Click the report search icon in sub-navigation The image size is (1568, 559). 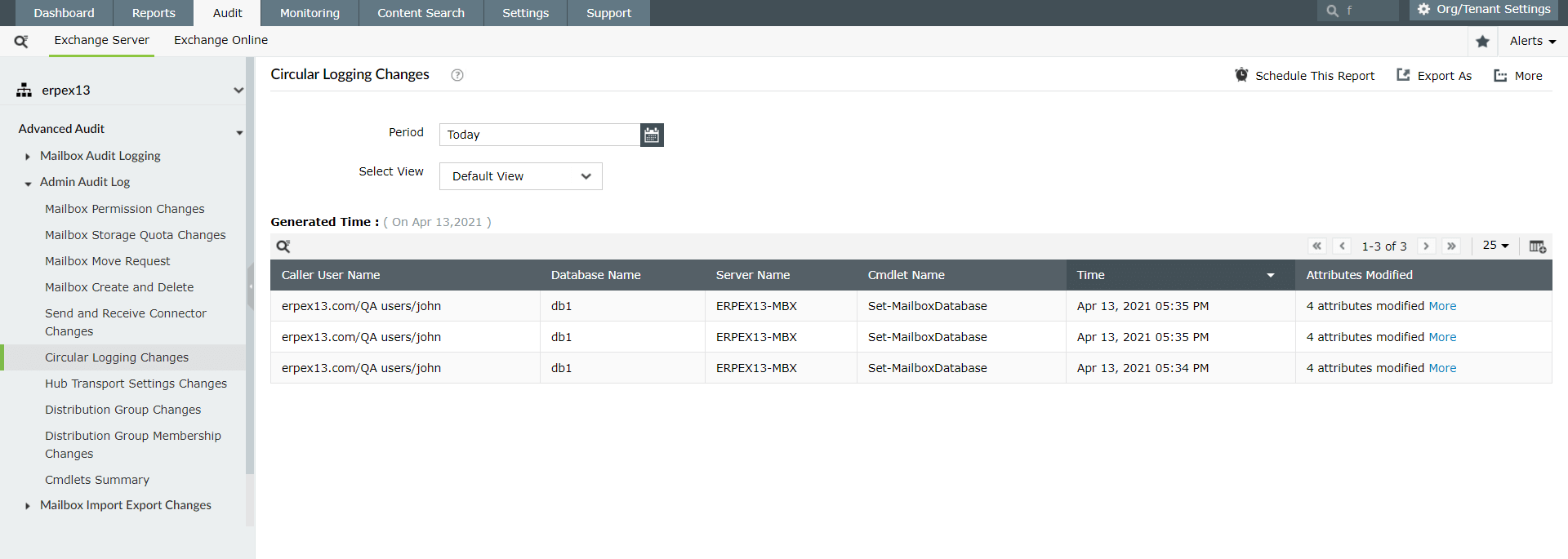(21, 41)
